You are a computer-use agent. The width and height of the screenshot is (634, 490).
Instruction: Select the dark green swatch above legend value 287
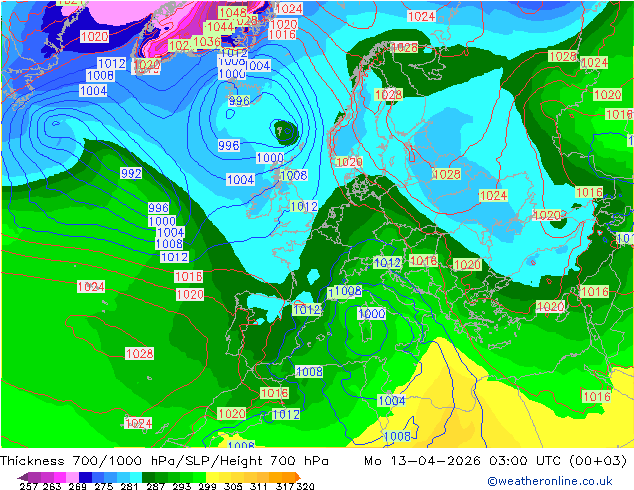(148, 477)
